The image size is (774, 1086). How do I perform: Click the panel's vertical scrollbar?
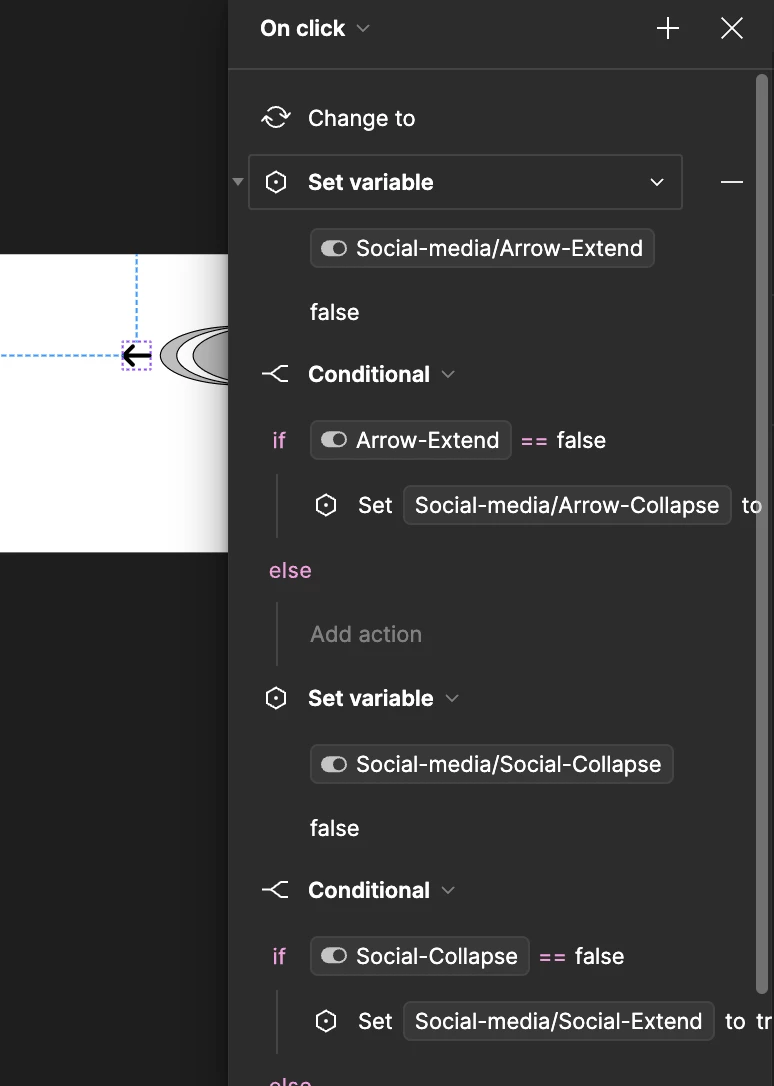pyautogui.click(x=762, y=533)
